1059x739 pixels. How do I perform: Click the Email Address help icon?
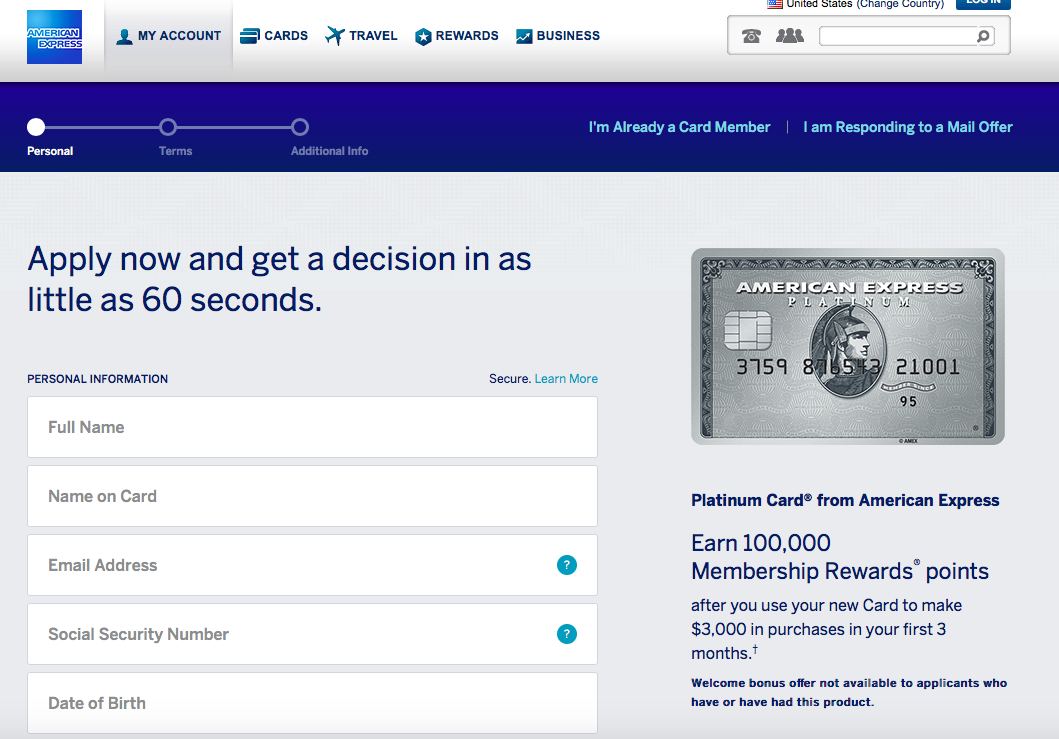tap(567, 565)
